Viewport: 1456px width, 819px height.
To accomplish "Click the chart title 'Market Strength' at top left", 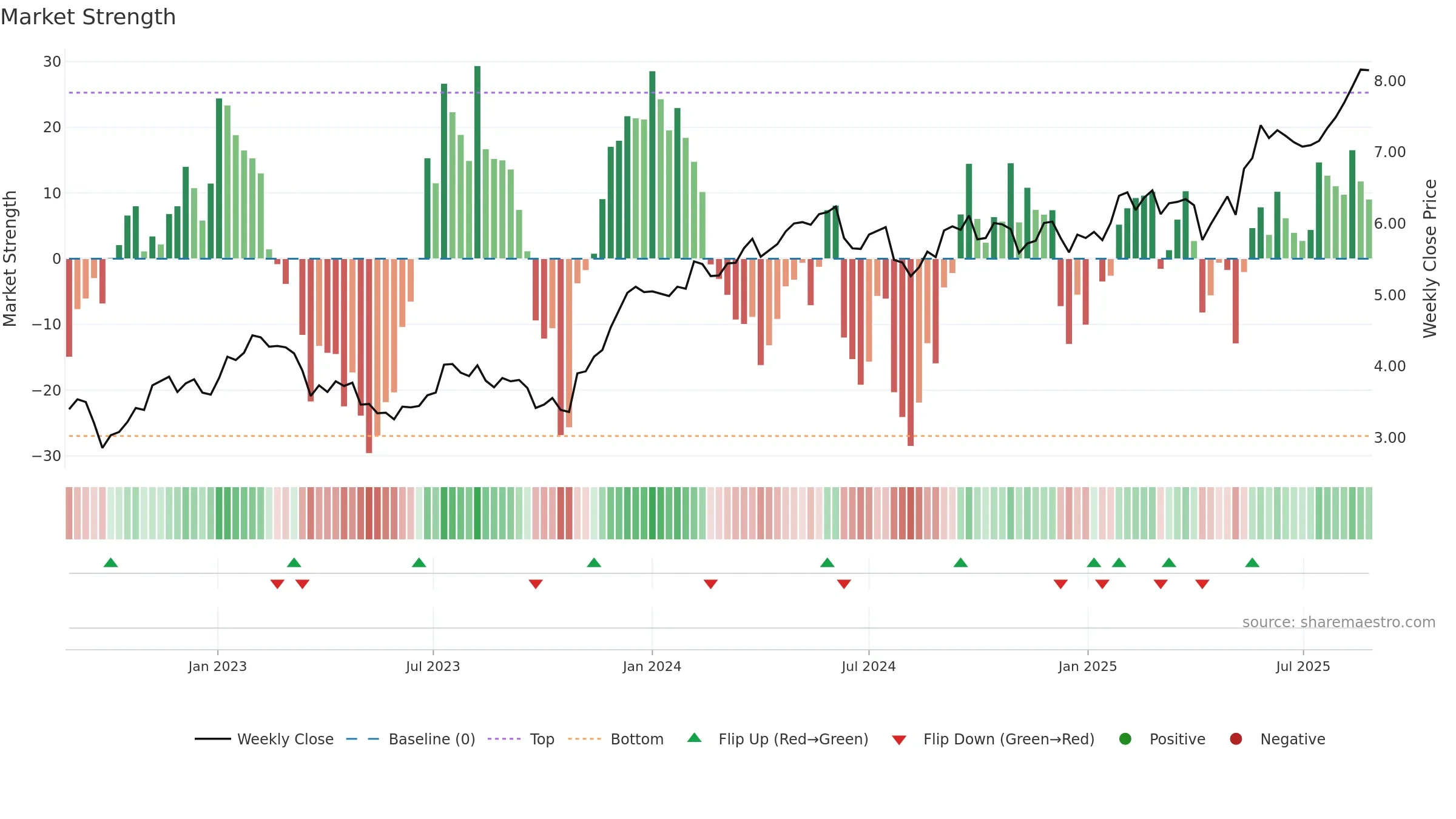I will coord(88,17).
